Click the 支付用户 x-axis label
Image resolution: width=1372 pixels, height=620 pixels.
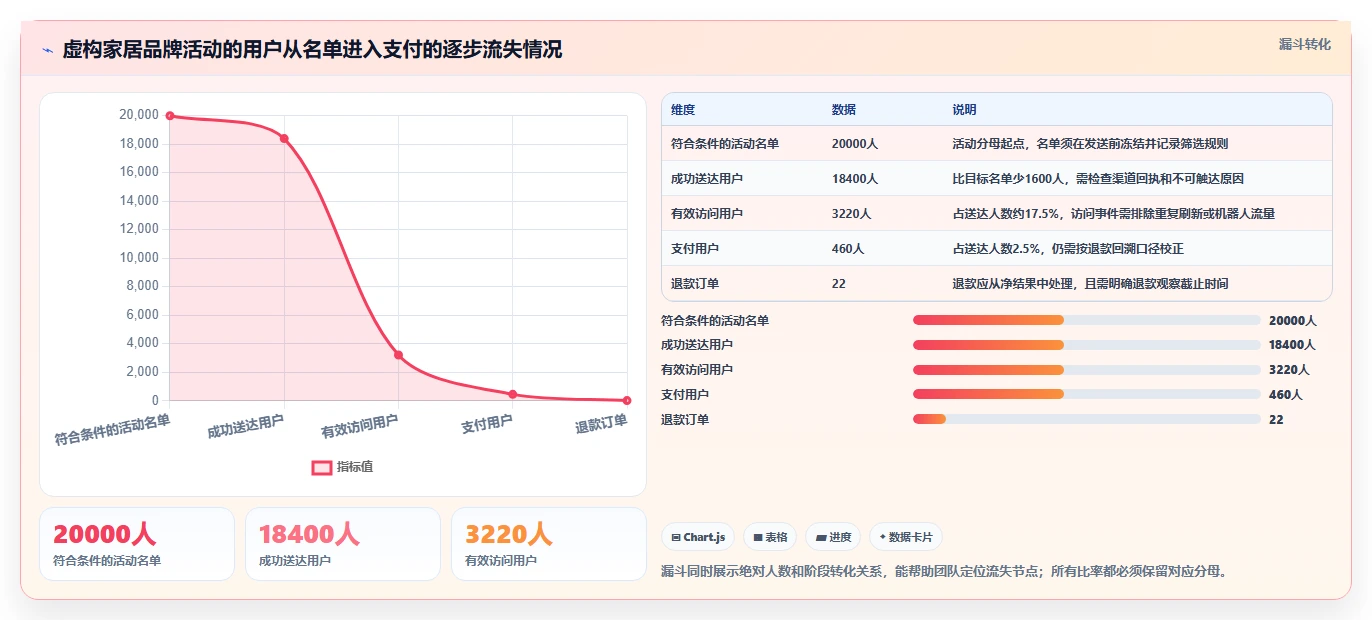coord(487,424)
